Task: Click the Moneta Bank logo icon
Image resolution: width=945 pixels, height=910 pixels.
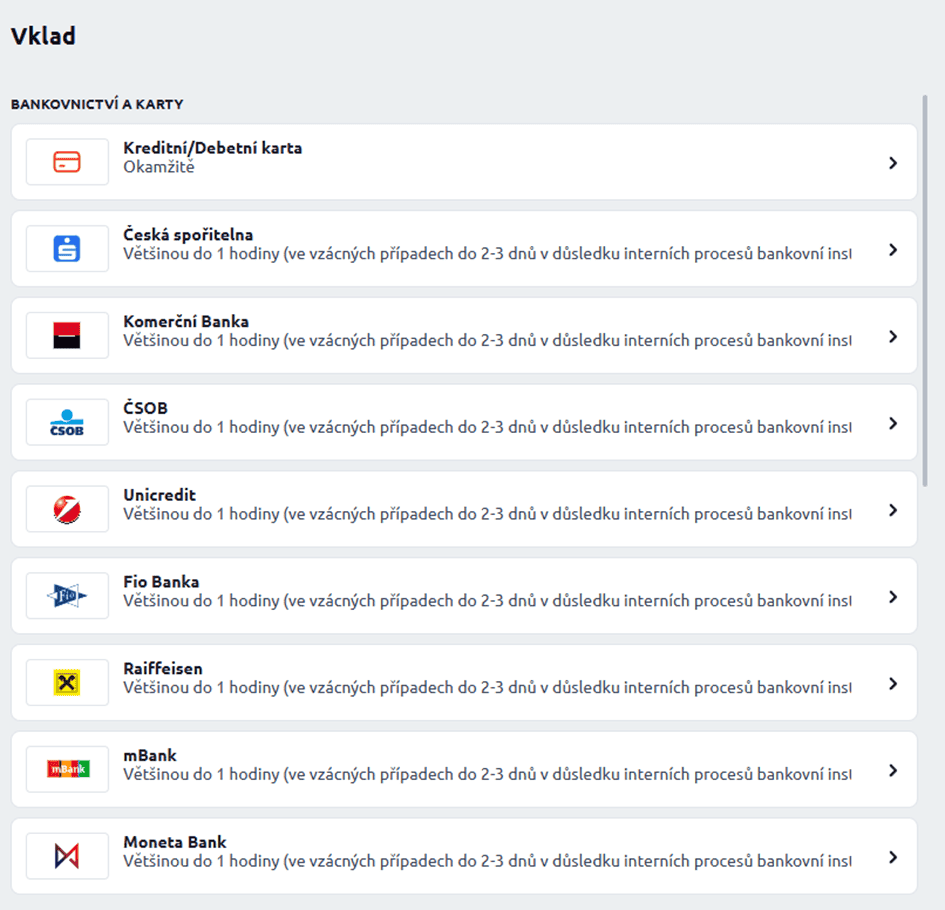Action: (x=67, y=856)
